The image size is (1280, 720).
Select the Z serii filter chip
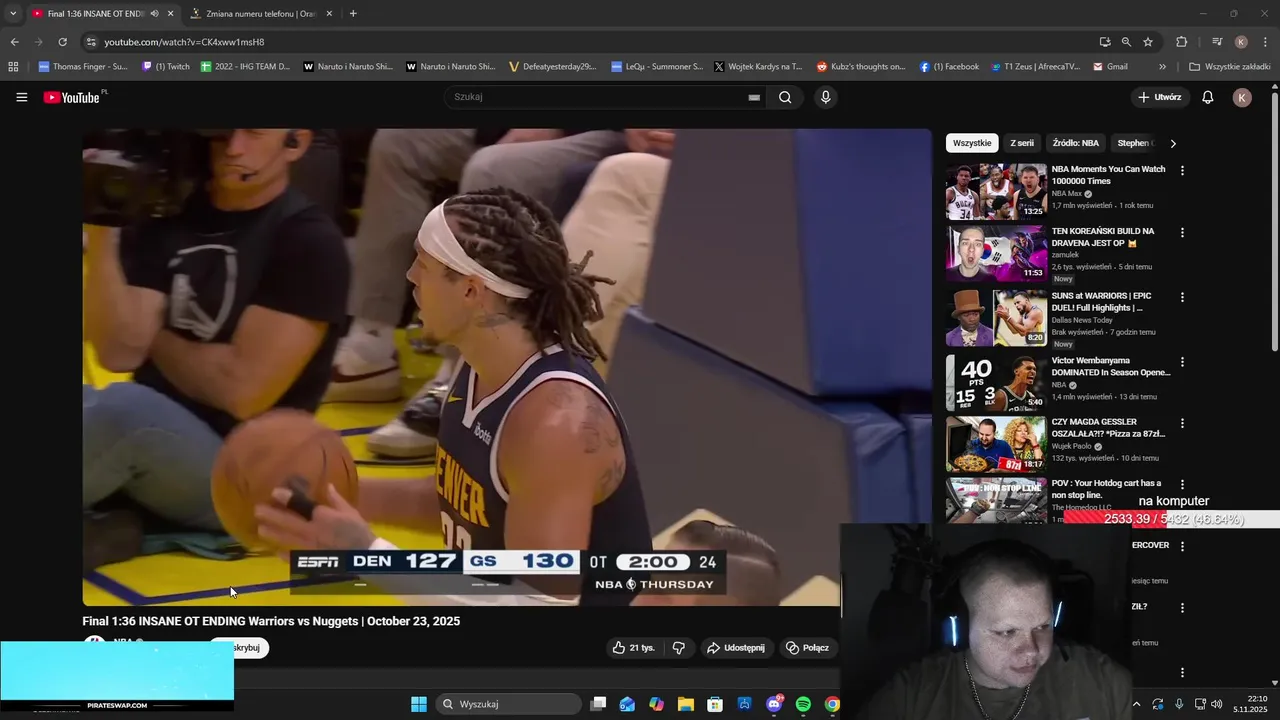click(1022, 143)
